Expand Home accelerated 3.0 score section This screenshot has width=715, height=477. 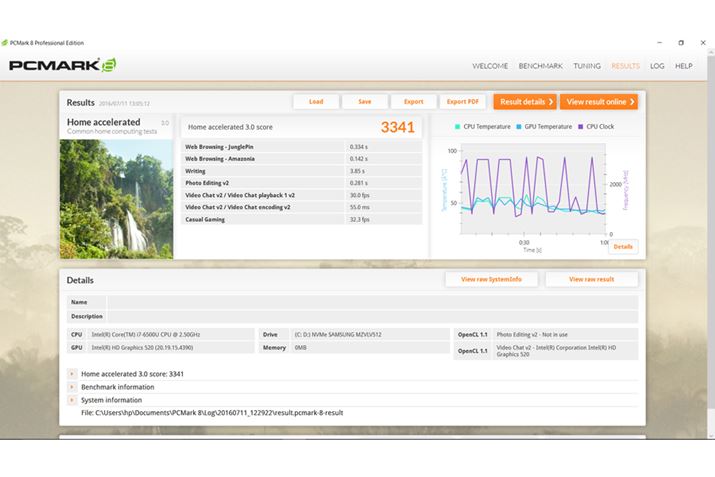tap(72, 374)
